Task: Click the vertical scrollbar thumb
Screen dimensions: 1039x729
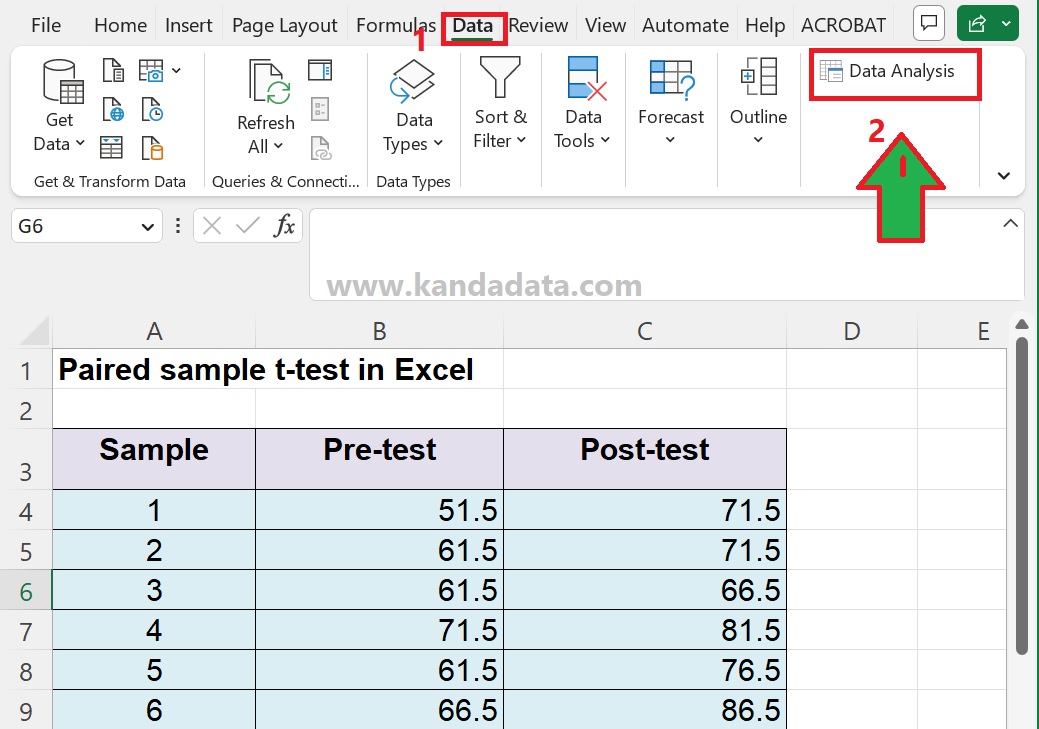Action: pos(1022,495)
